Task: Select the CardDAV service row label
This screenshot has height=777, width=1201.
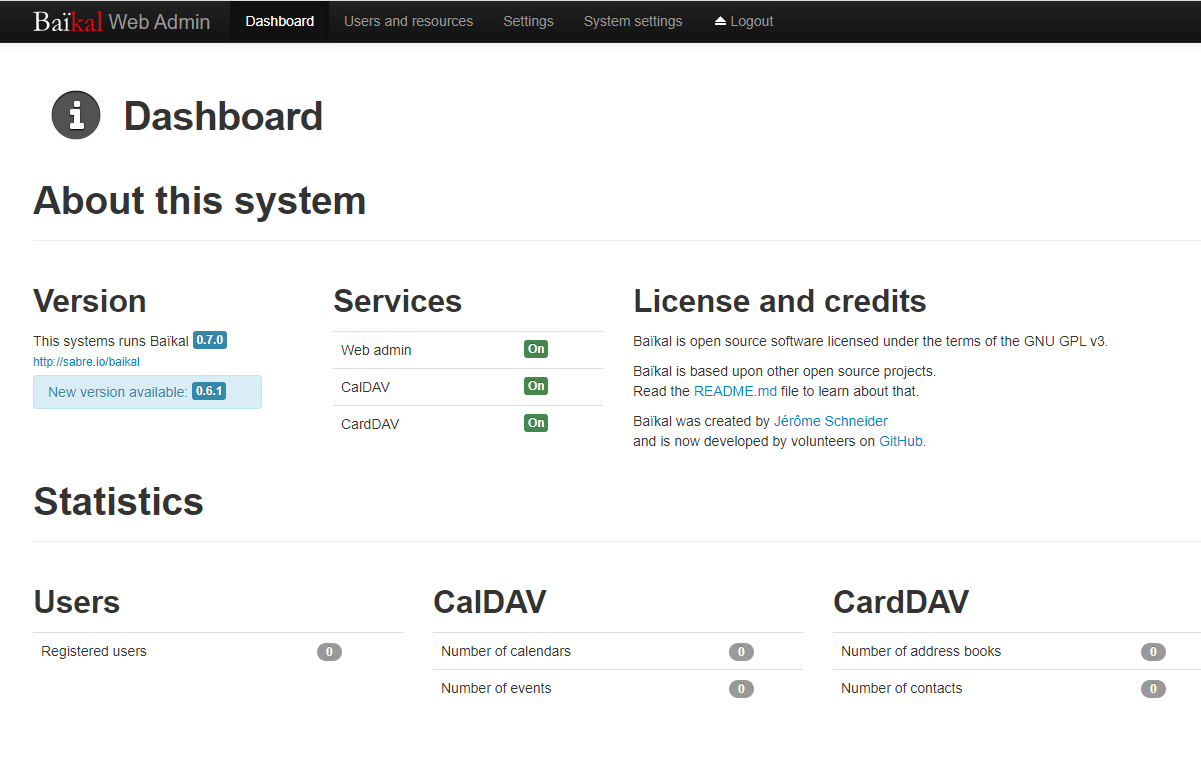Action: click(x=370, y=424)
